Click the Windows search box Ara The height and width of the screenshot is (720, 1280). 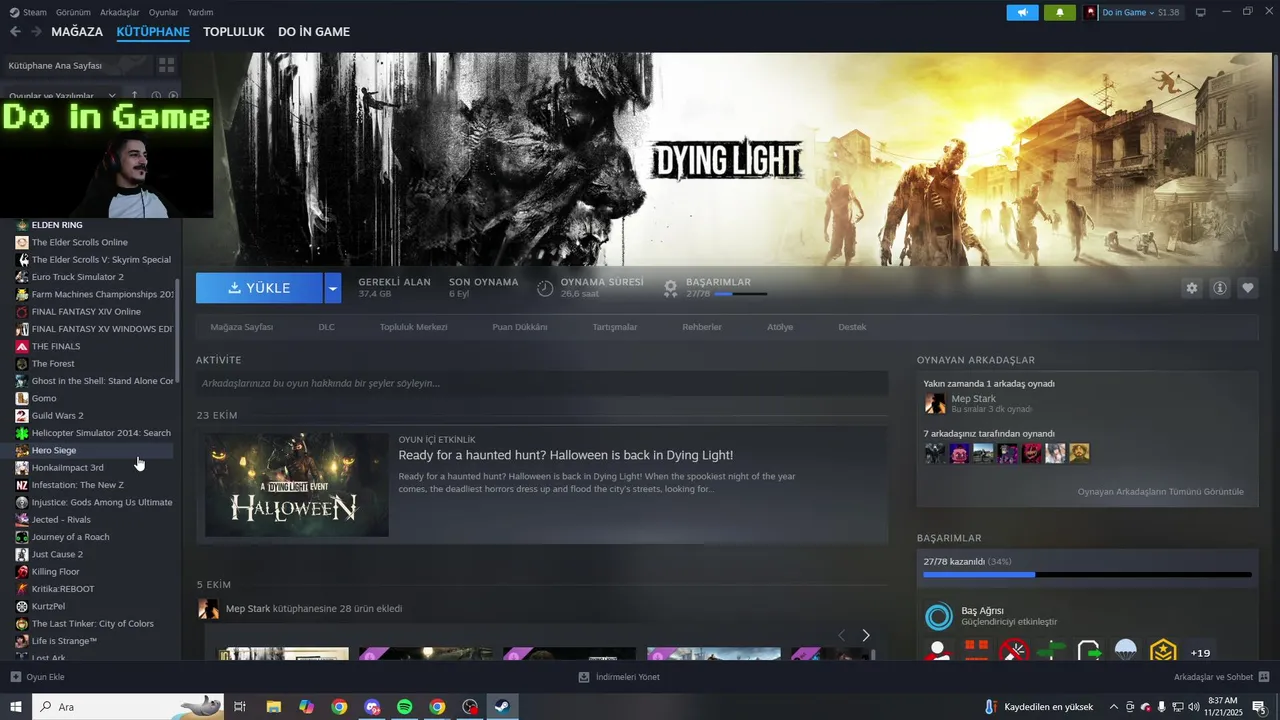(x=128, y=707)
